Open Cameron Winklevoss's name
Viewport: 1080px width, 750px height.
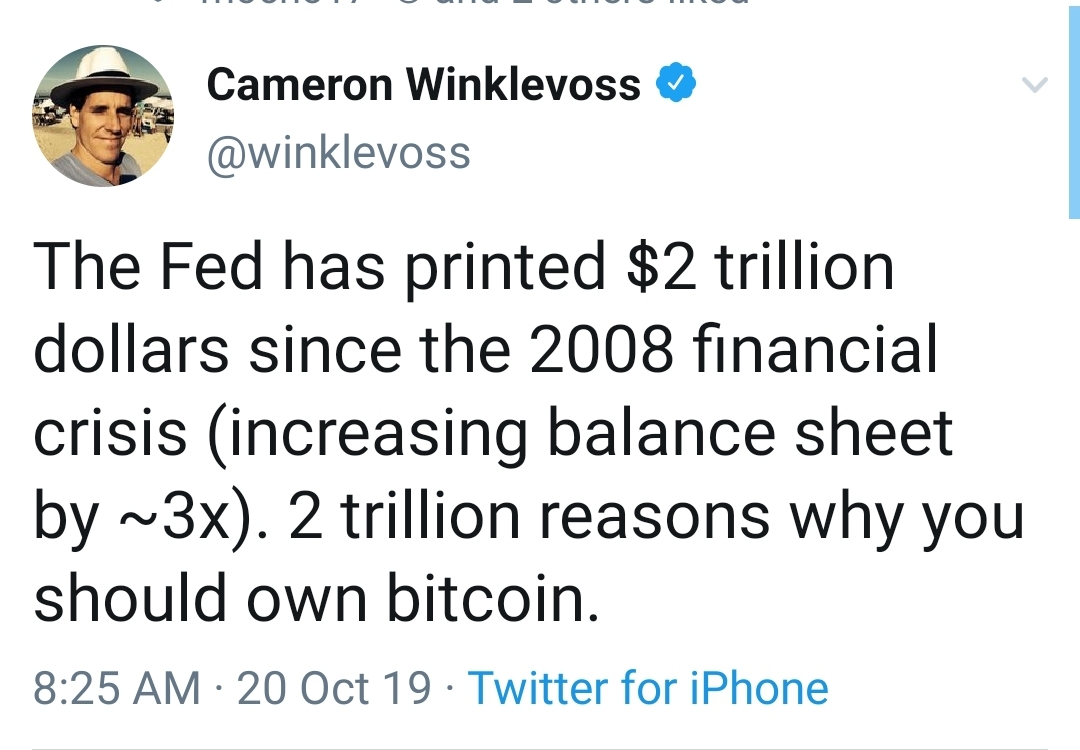coord(423,83)
